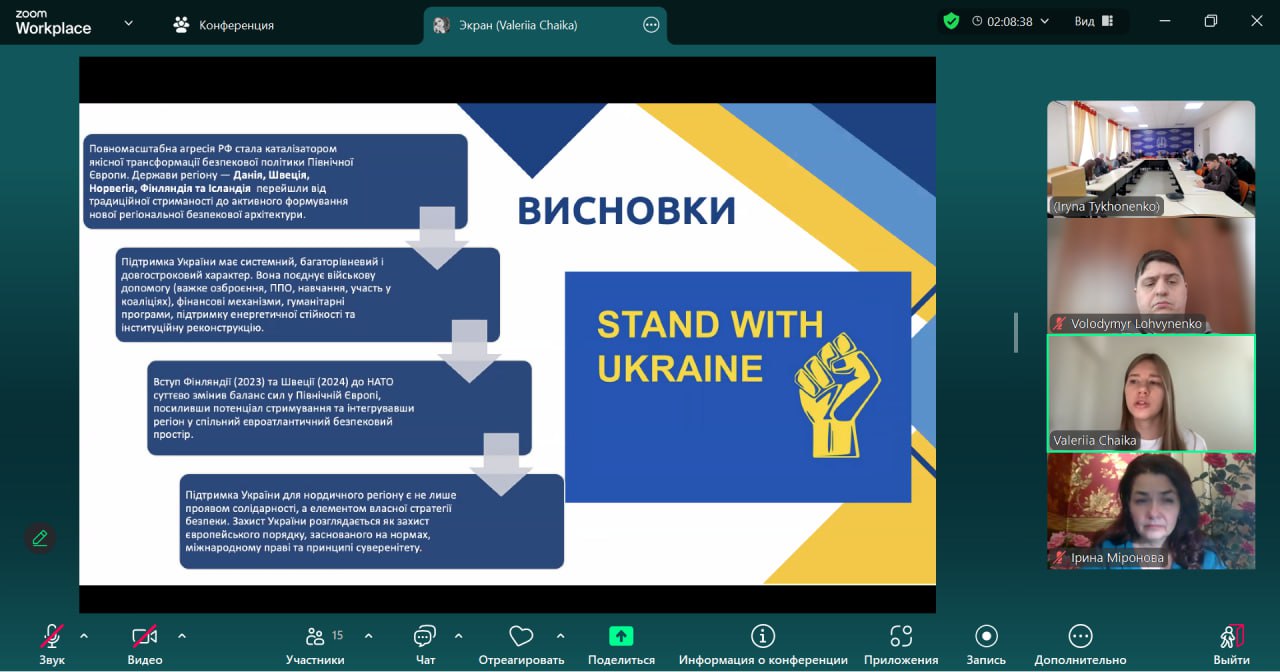Select Volodymyr Lohvynenko's video thumbnail

pyautogui.click(x=1150, y=275)
